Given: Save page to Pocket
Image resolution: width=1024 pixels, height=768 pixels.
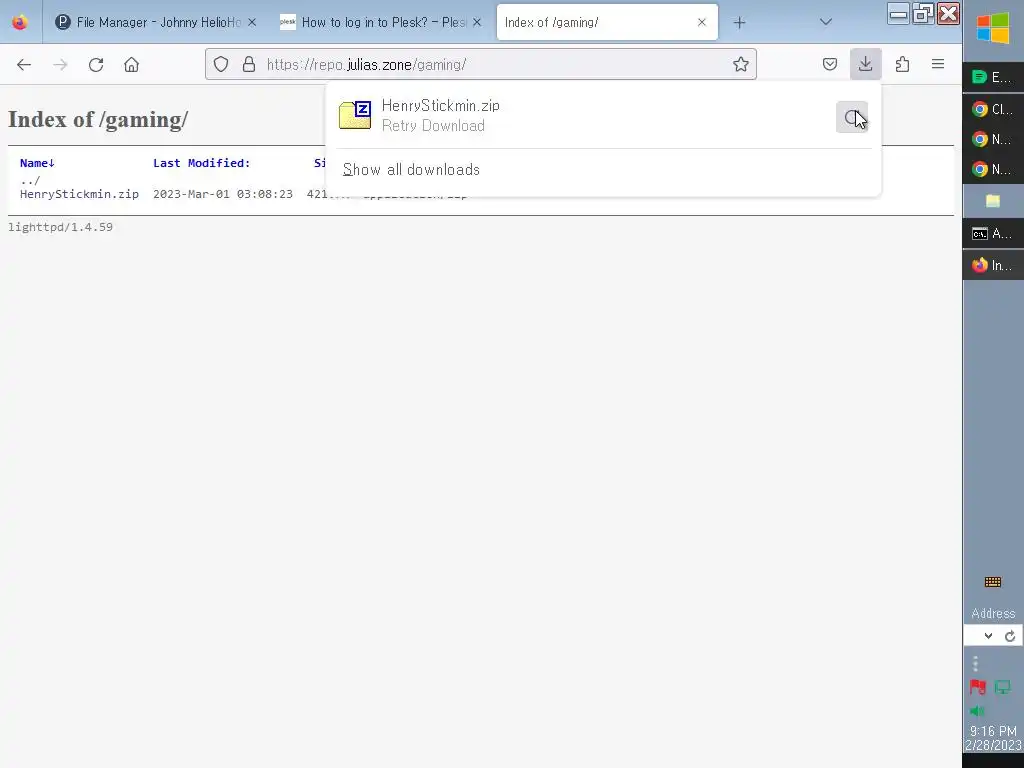Looking at the screenshot, I should click(x=830, y=64).
